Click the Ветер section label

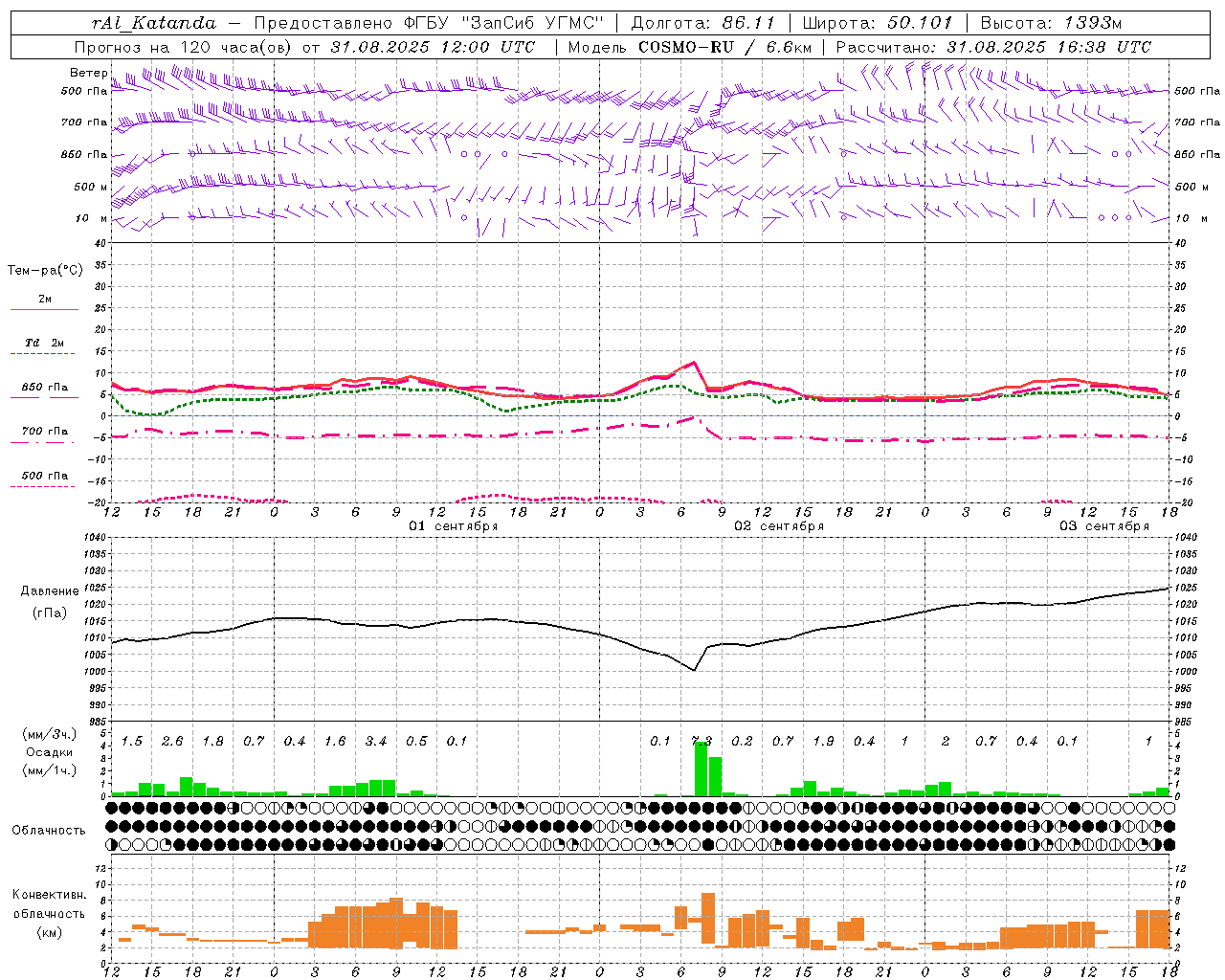click(88, 73)
